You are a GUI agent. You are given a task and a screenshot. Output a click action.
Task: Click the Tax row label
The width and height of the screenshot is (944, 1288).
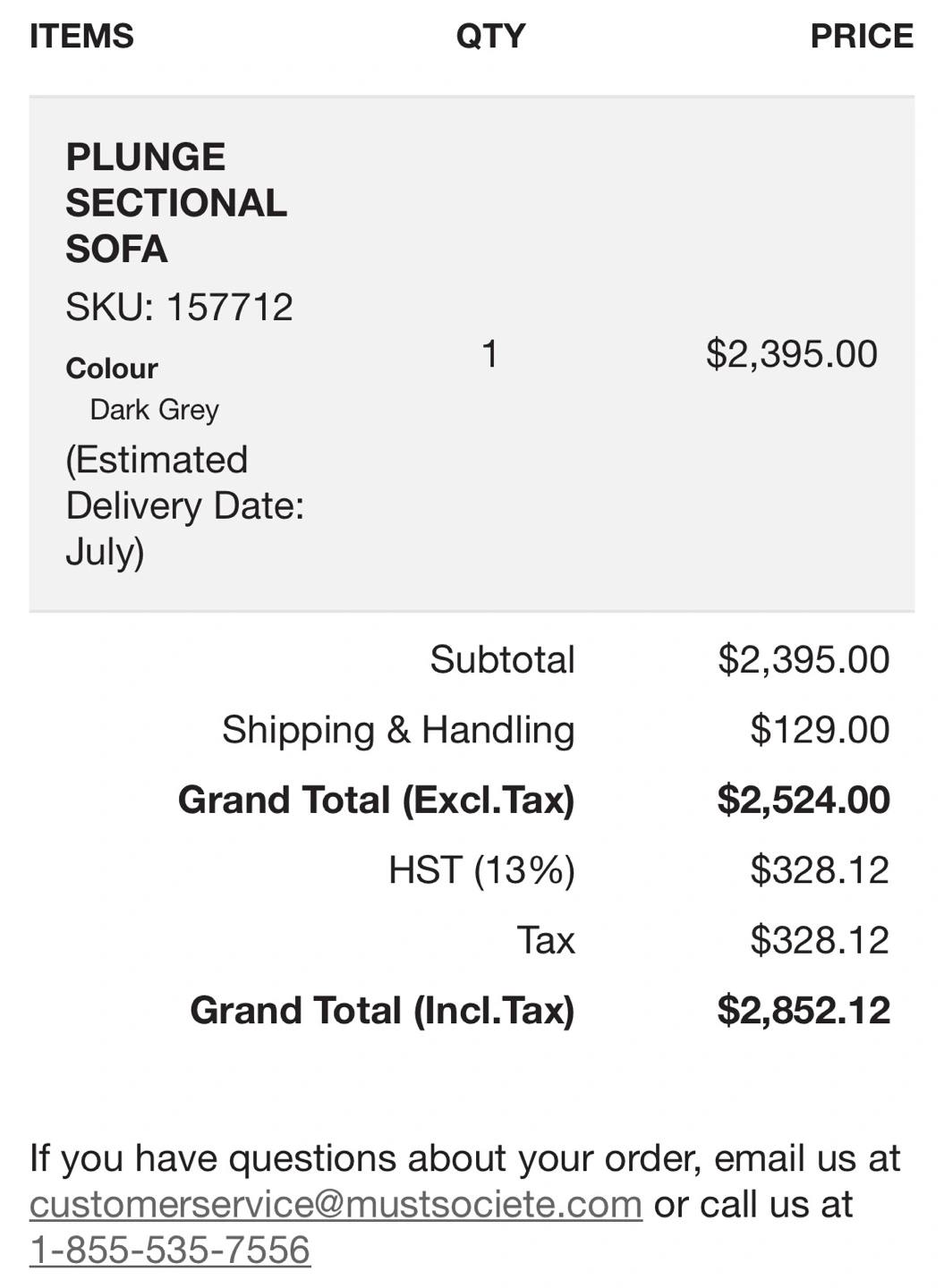[545, 940]
